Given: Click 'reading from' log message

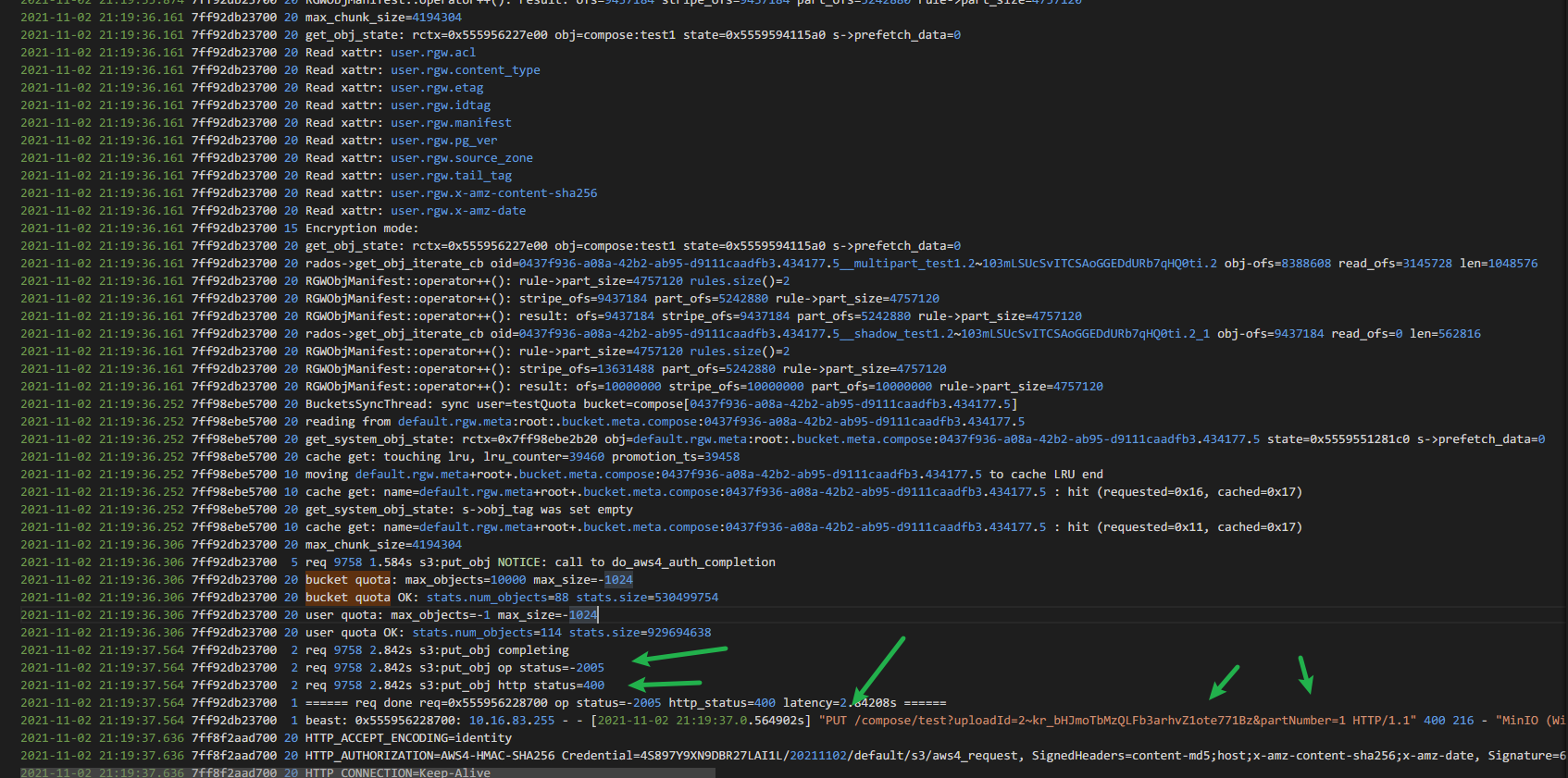Looking at the screenshot, I should [348, 422].
